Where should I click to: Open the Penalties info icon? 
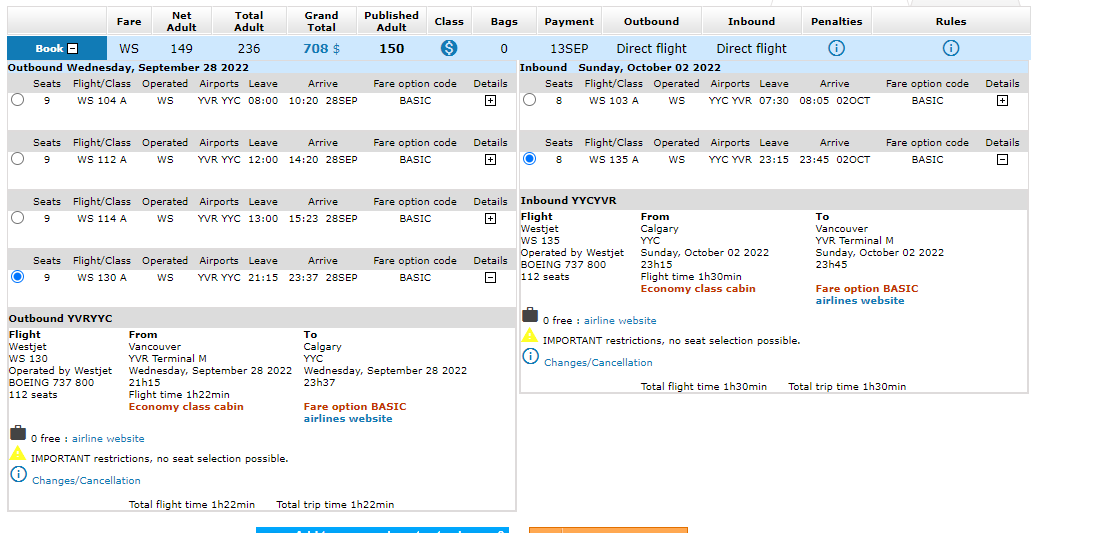pos(836,48)
